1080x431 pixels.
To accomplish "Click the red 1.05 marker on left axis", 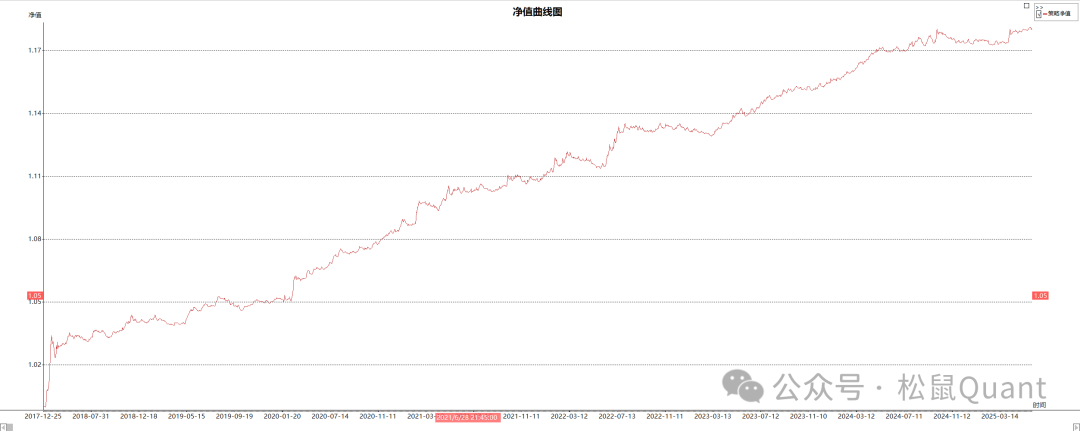I will [34, 295].
